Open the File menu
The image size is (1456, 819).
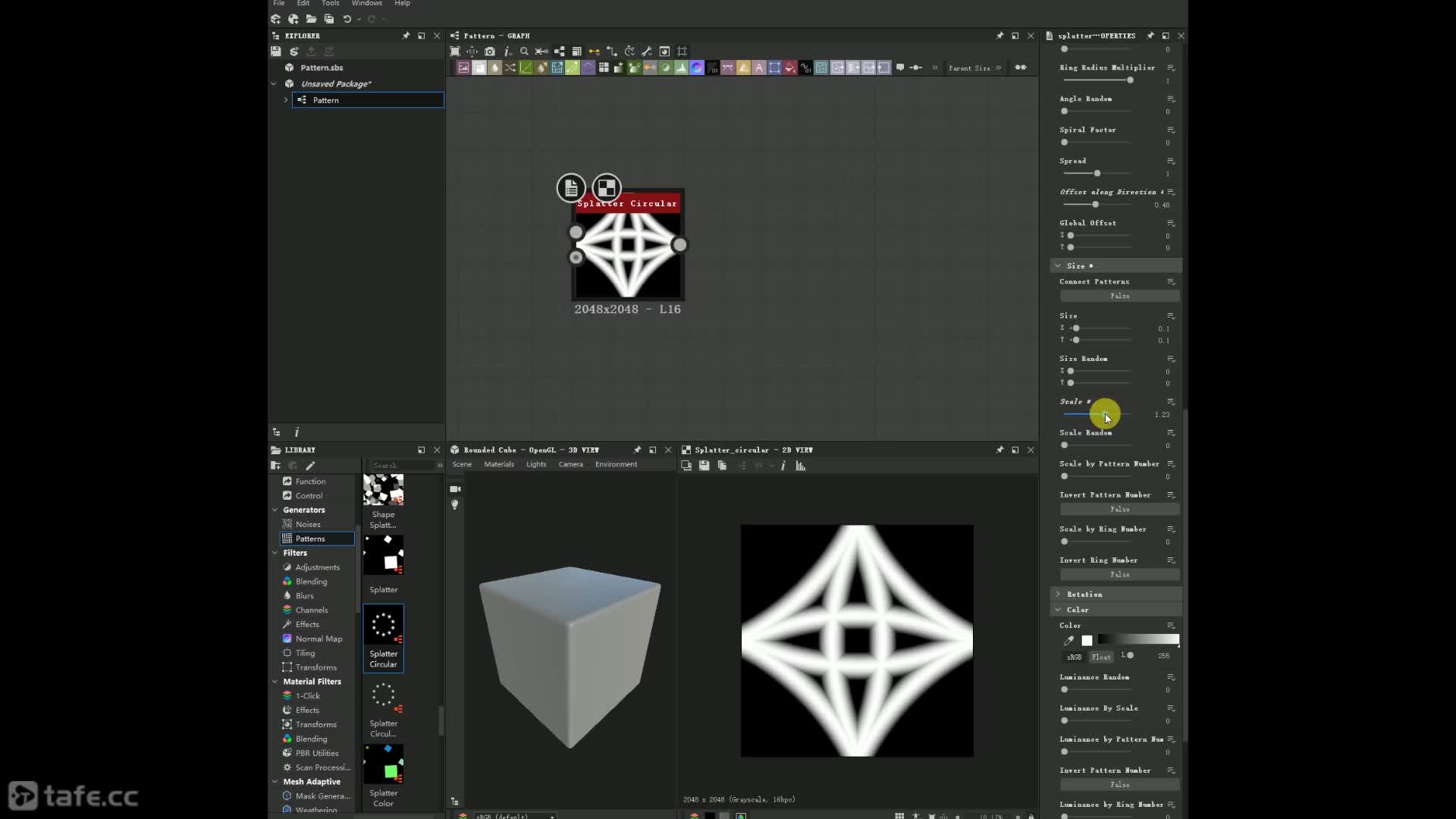coord(279,4)
